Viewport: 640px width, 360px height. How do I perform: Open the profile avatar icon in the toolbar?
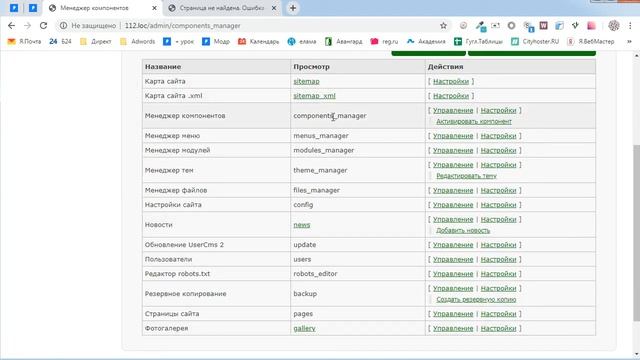613,26
